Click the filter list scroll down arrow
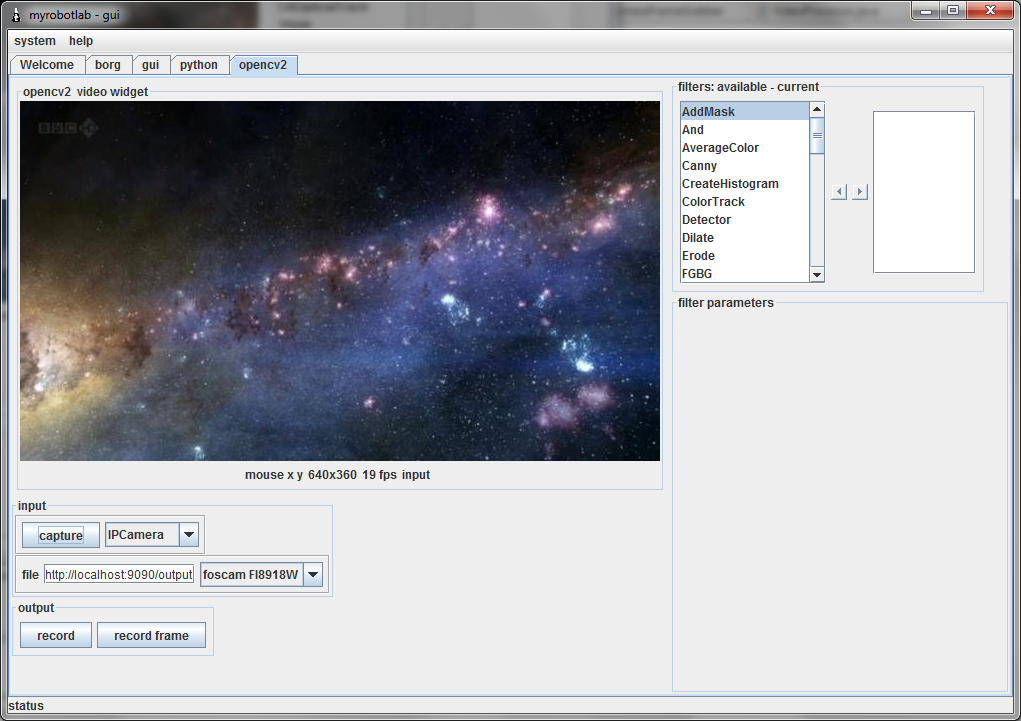This screenshot has height=721, width=1021. click(817, 275)
